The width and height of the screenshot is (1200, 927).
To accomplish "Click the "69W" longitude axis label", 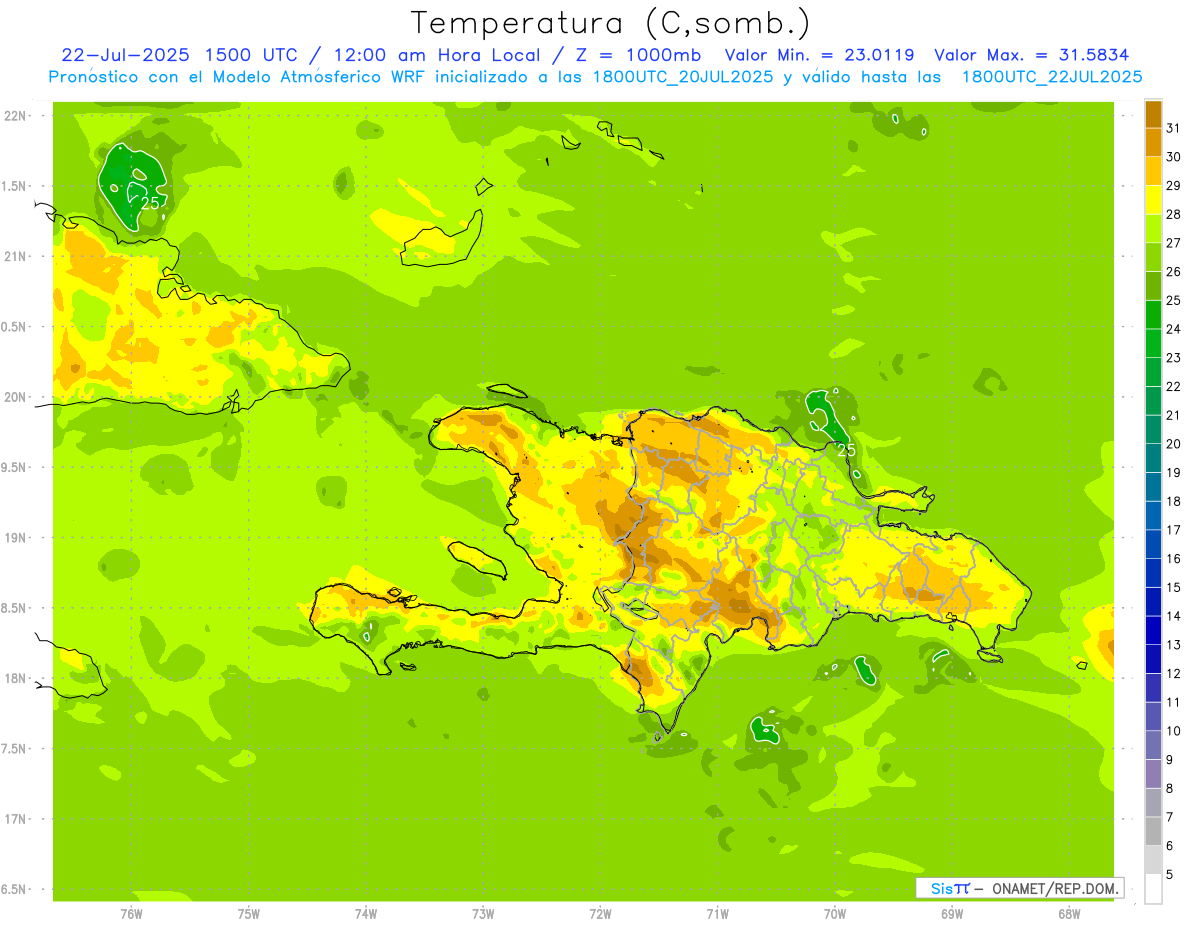I will [952, 914].
